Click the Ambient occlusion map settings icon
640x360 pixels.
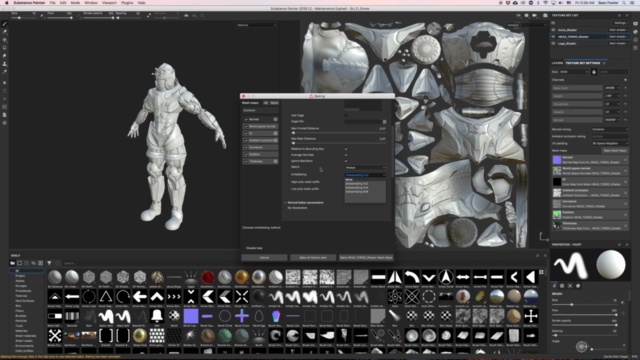tap(276, 140)
